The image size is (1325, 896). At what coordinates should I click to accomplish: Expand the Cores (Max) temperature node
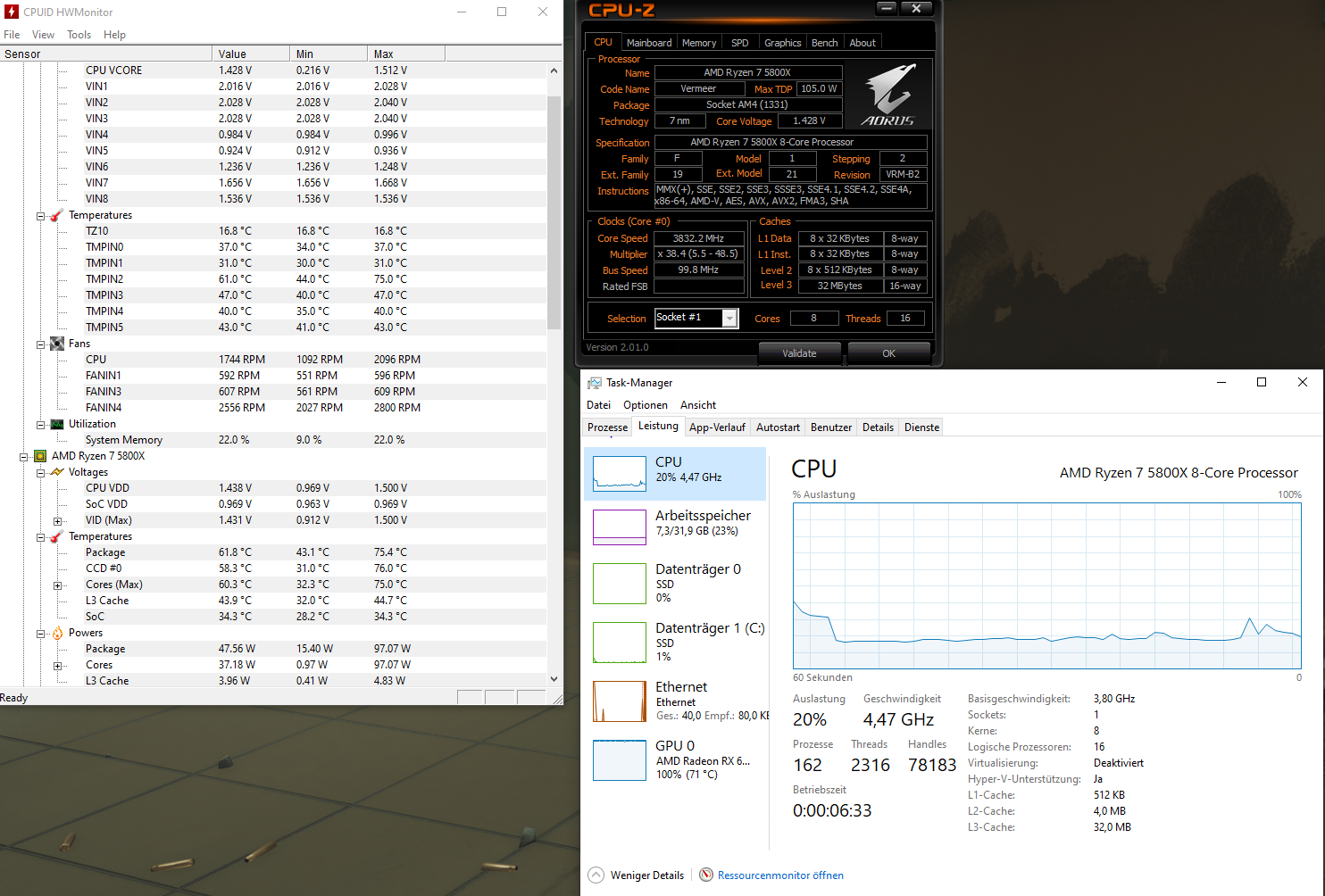tap(57, 585)
